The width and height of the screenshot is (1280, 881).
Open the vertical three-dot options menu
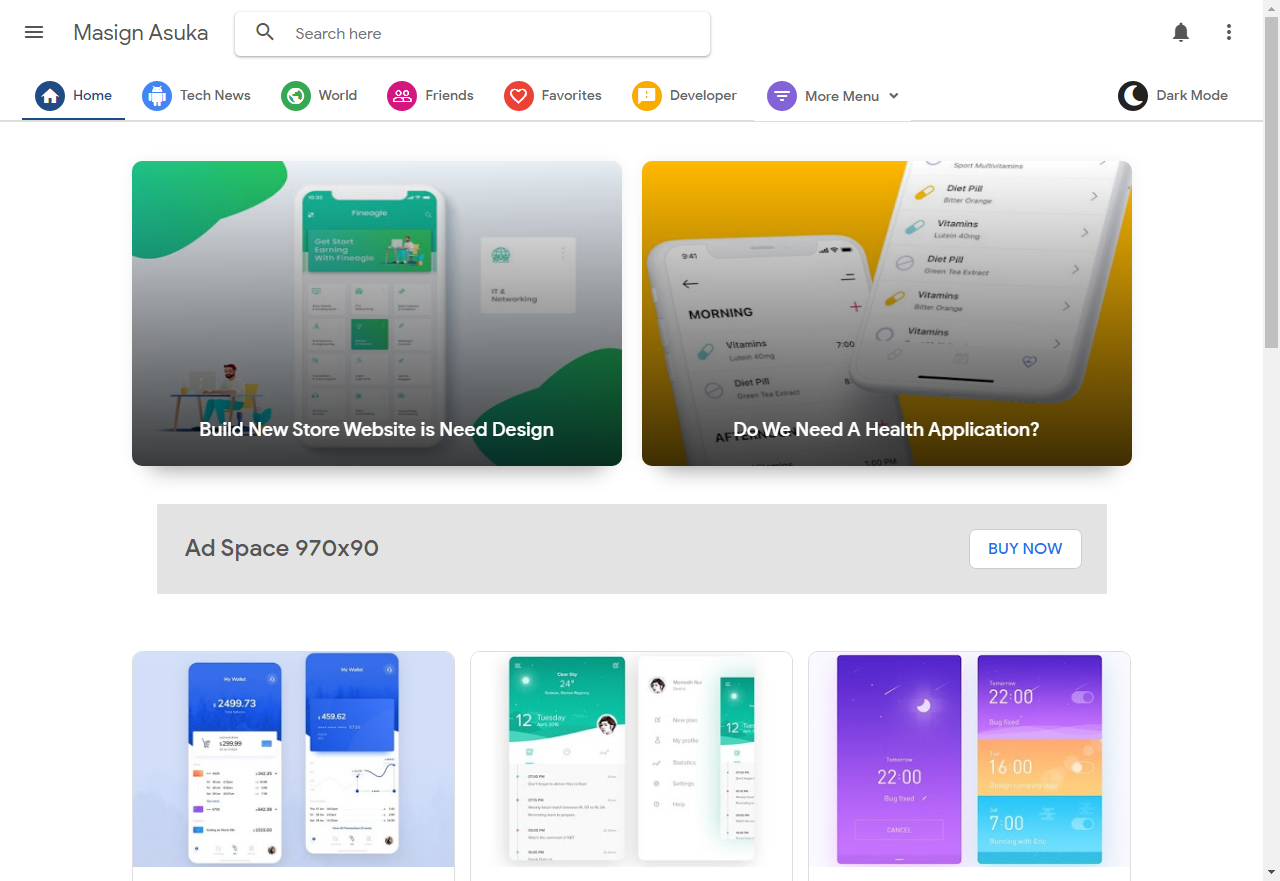1229,32
